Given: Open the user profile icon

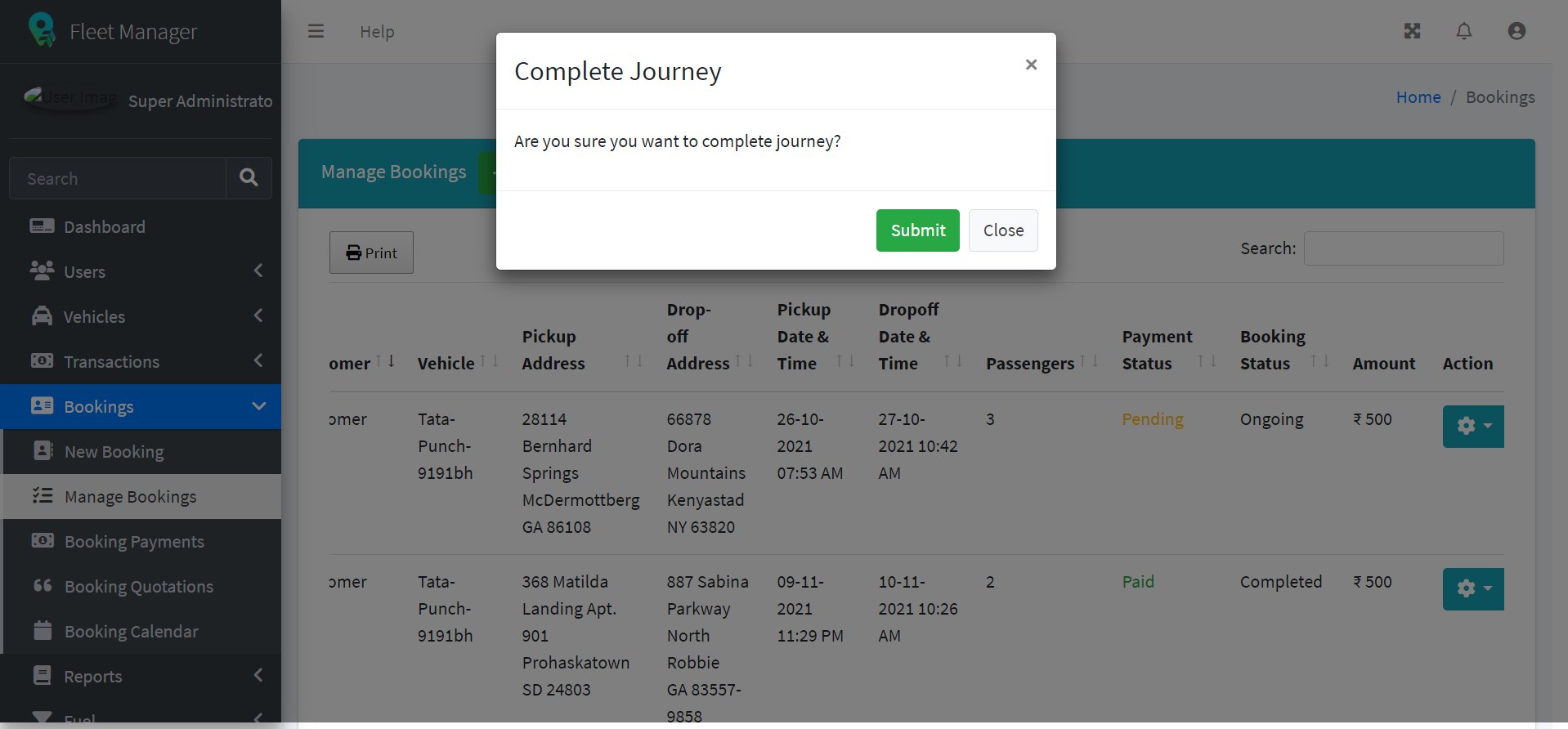Looking at the screenshot, I should pos(1516,31).
